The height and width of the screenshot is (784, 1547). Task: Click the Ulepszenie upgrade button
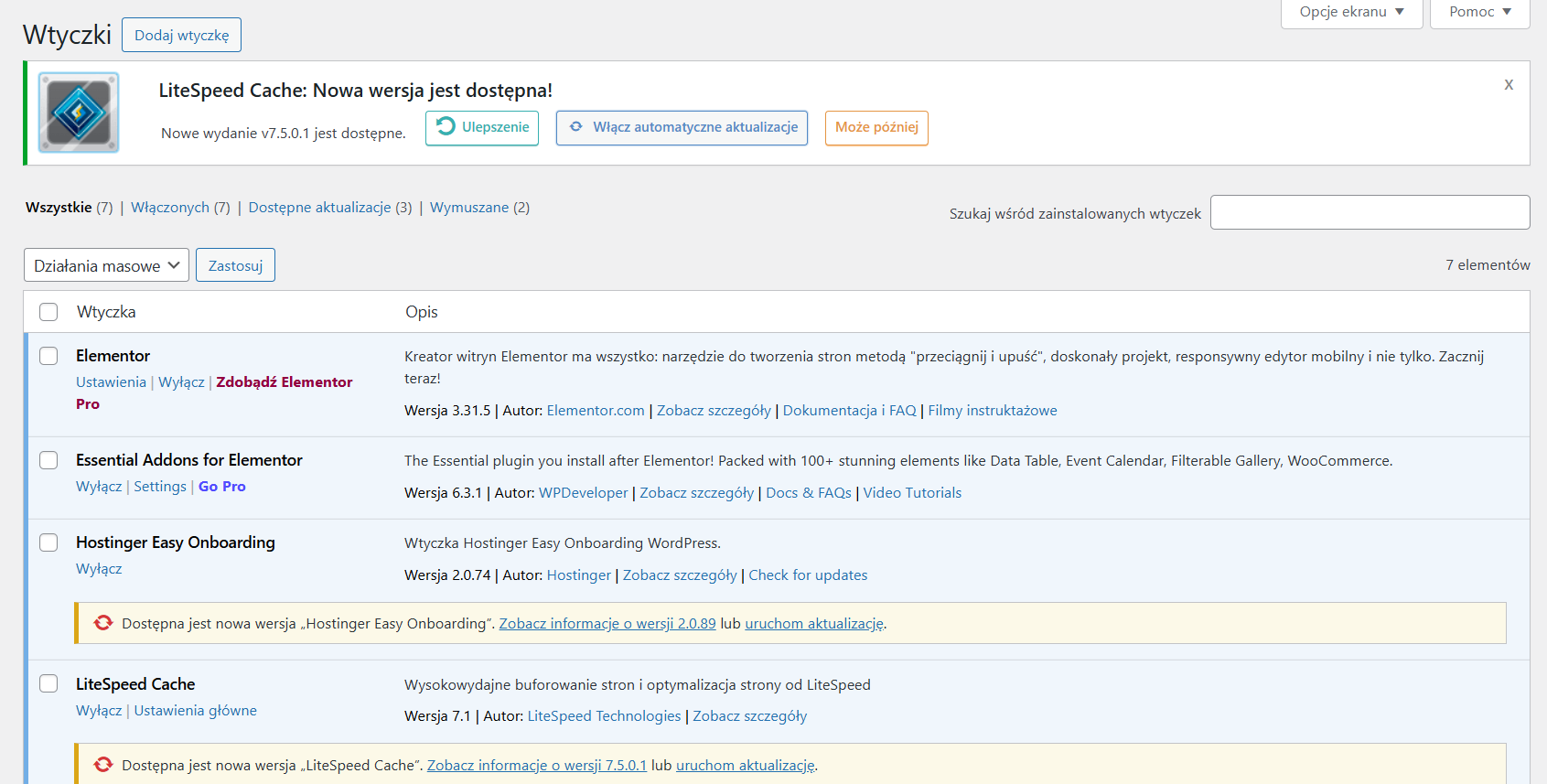coord(482,128)
